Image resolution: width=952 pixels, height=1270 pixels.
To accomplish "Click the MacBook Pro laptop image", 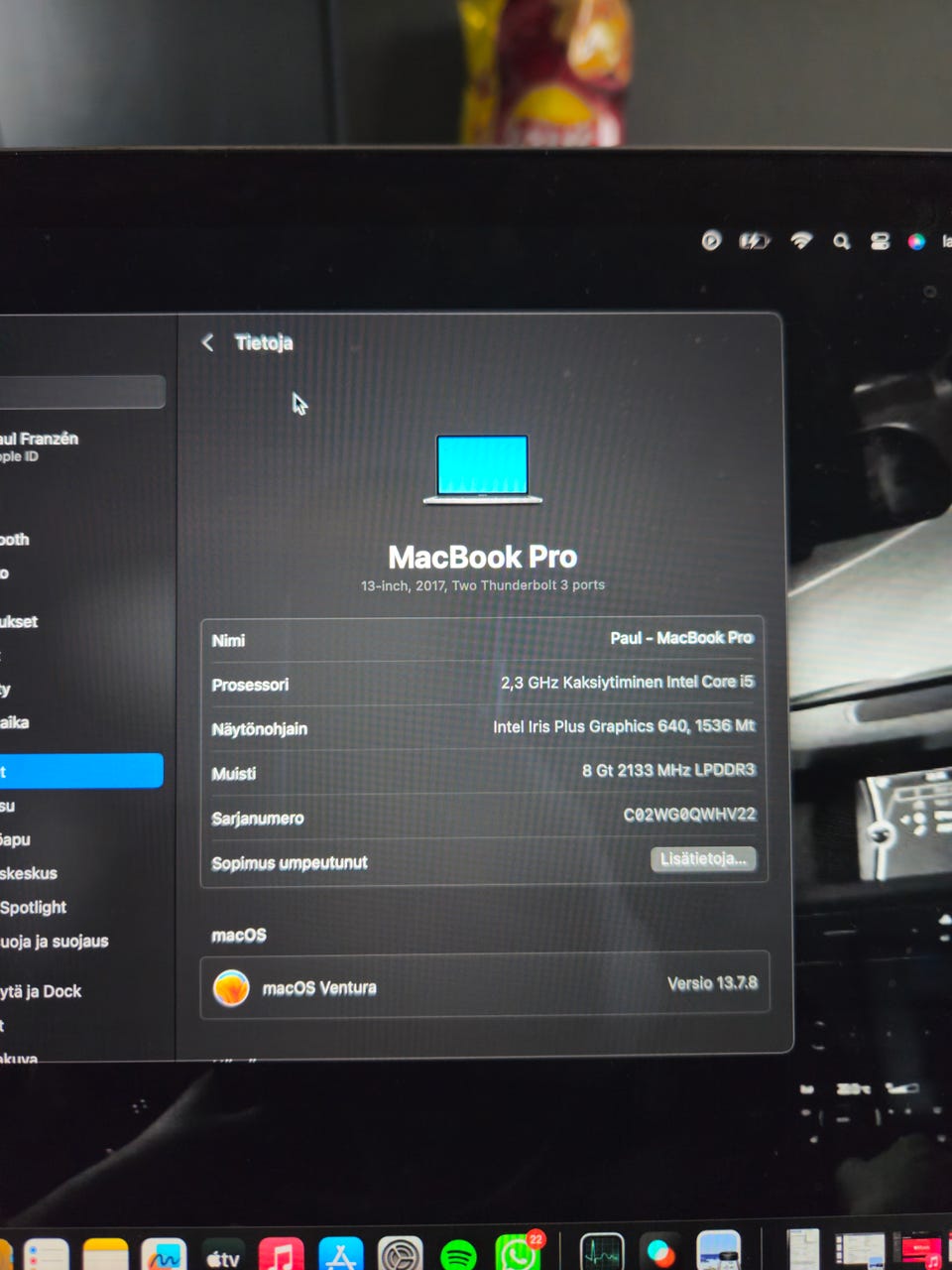I will click(x=483, y=469).
